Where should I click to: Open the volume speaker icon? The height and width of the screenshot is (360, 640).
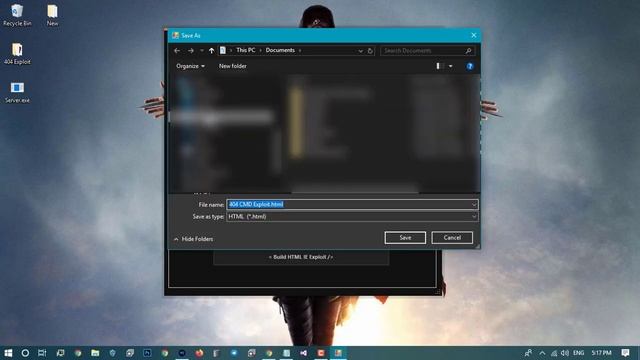pos(565,353)
